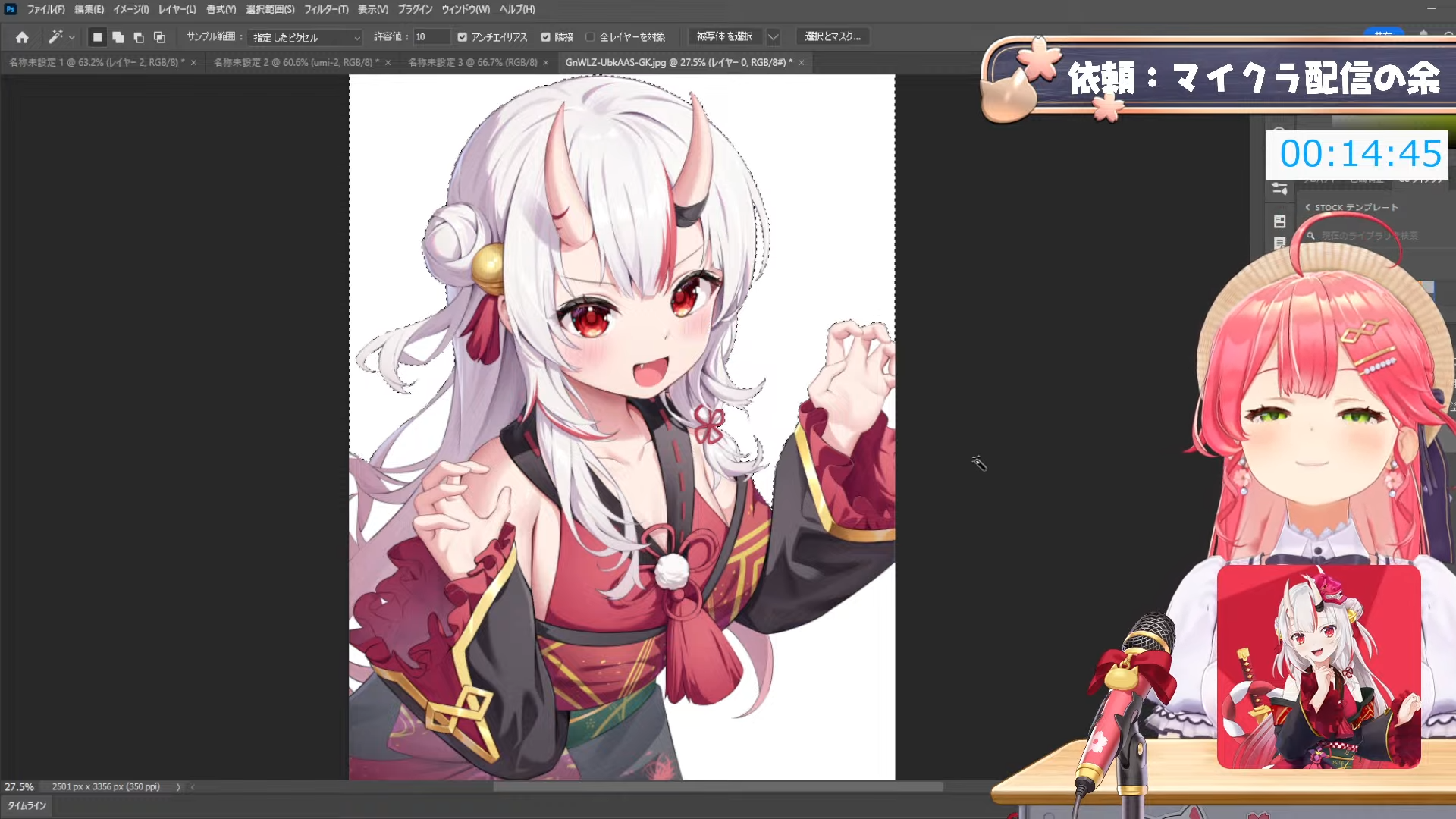Open the フィルター(T) menu

tap(326, 9)
